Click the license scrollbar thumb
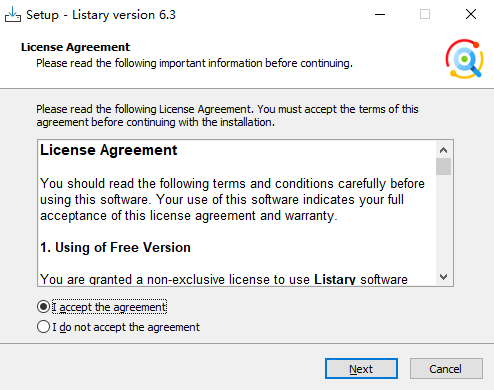This screenshot has width=494, height=390. pyautogui.click(x=443, y=167)
